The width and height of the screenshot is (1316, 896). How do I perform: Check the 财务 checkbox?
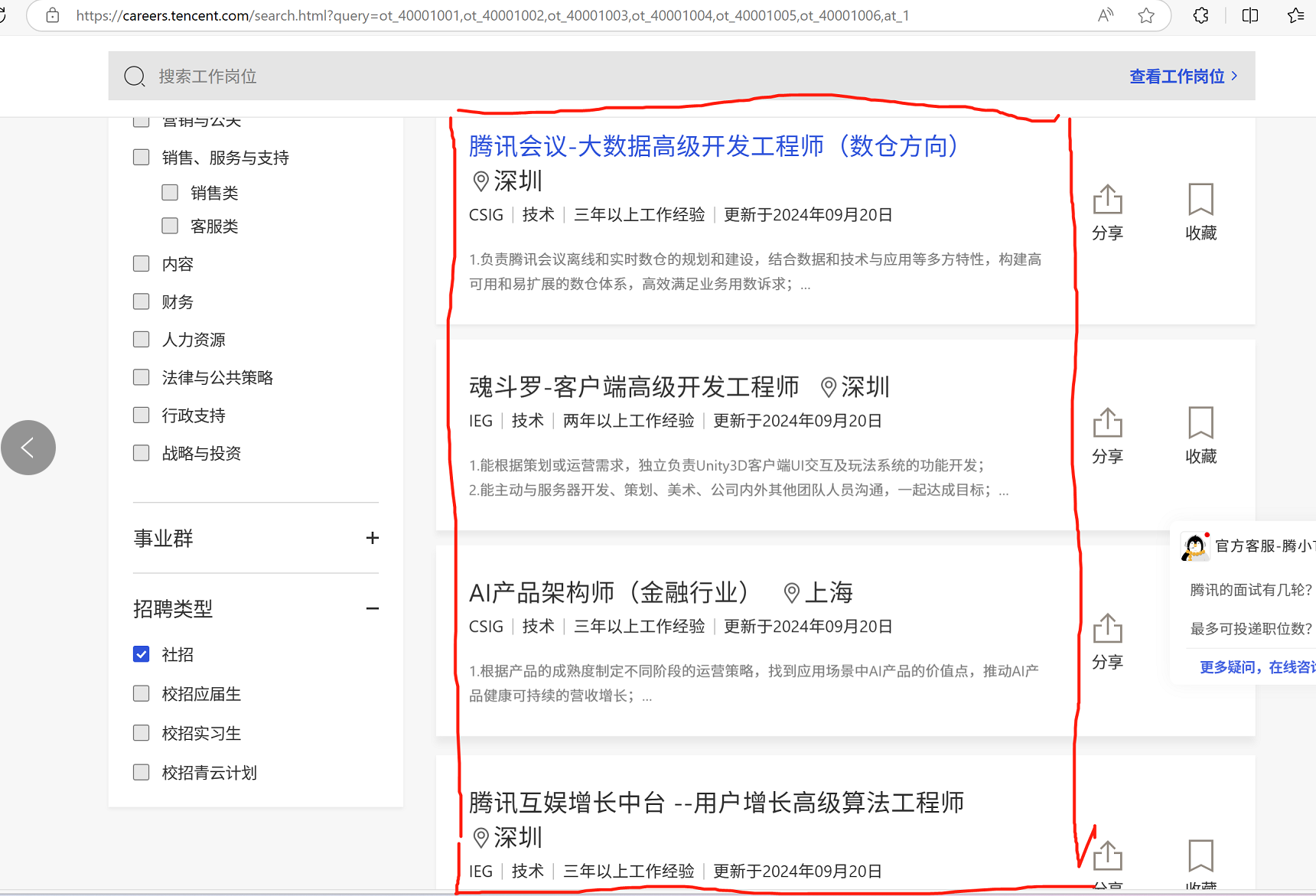click(142, 301)
